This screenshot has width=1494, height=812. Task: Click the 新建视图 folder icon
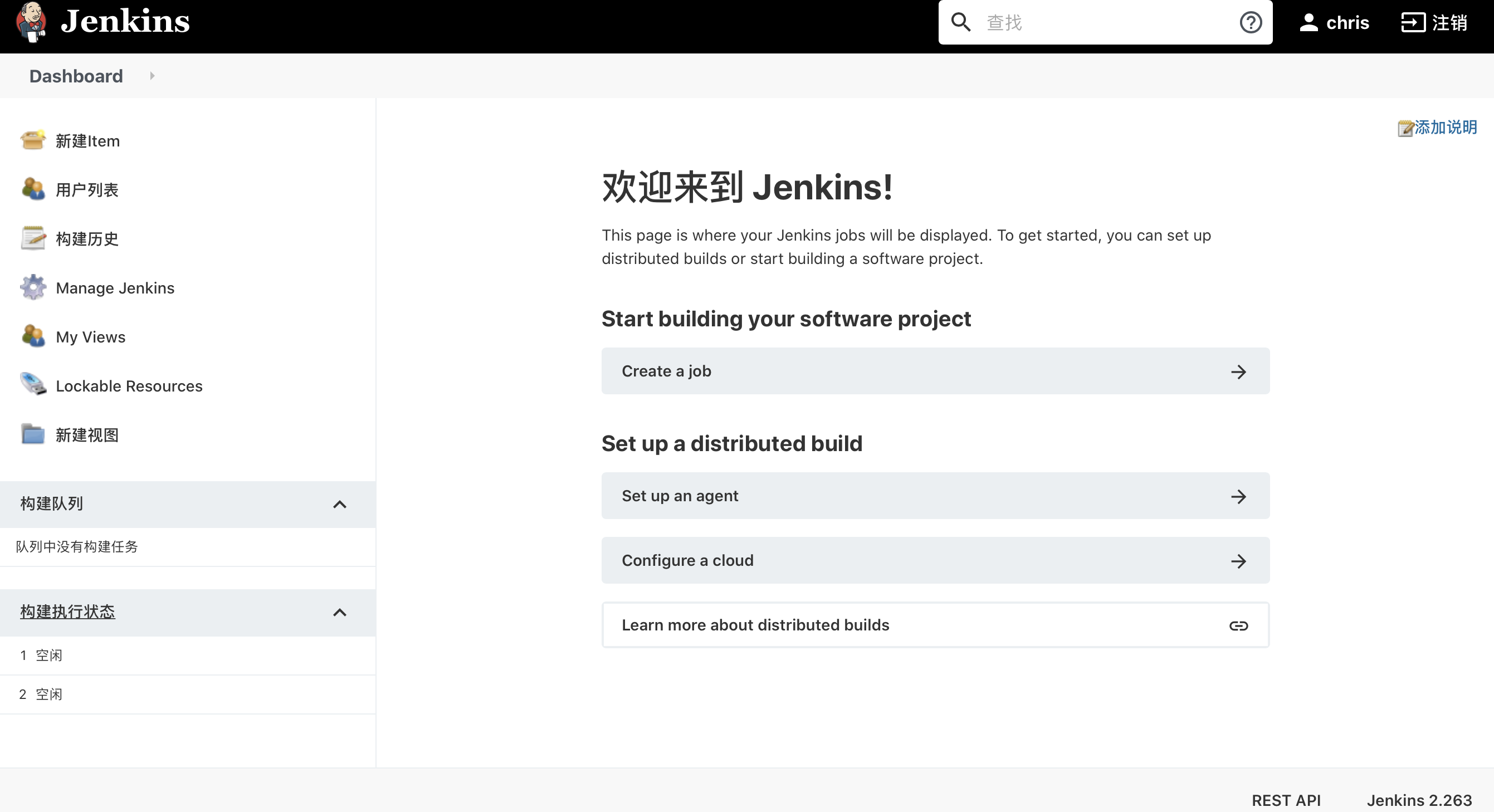click(33, 434)
